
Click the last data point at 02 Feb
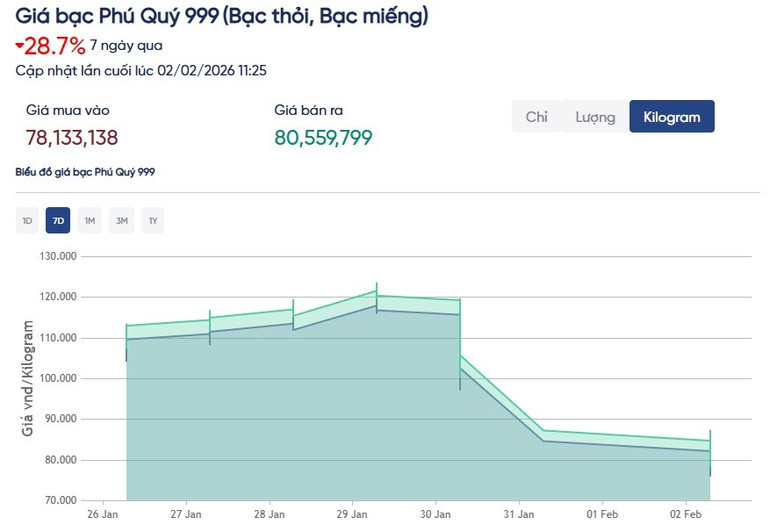click(710, 441)
